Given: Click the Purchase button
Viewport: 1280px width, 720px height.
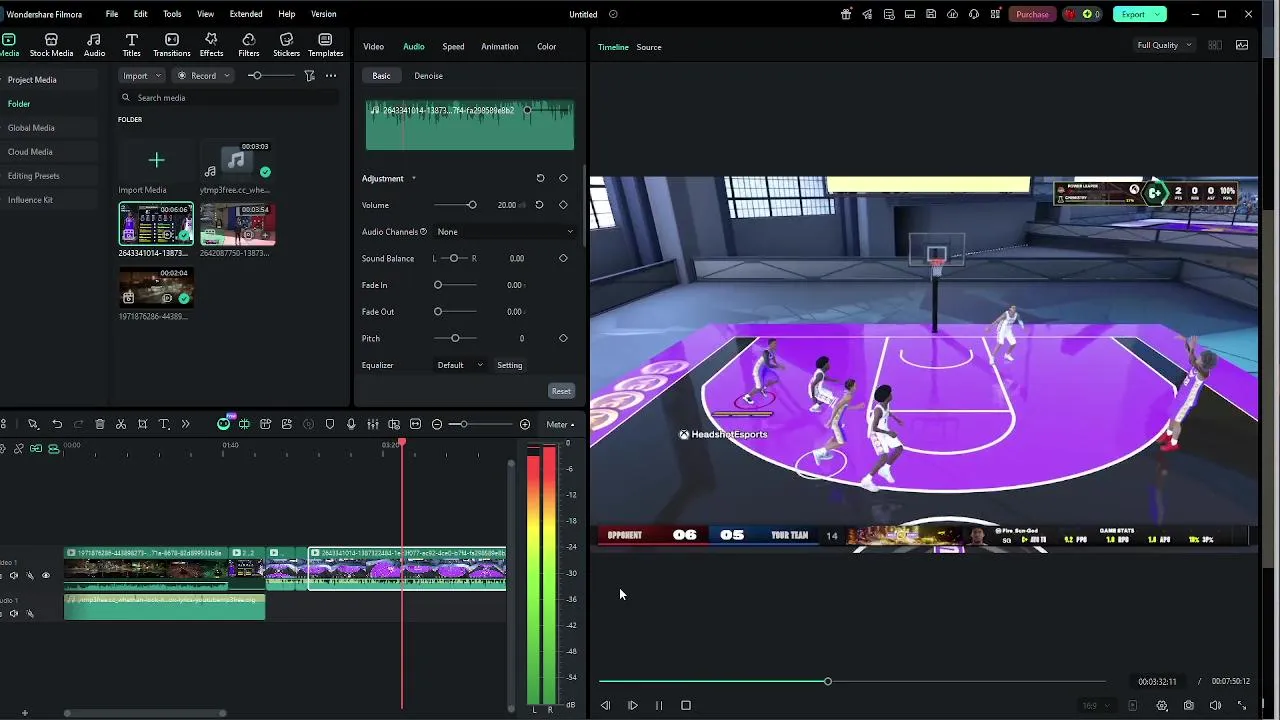Looking at the screenshot, I should (1032, 14).
